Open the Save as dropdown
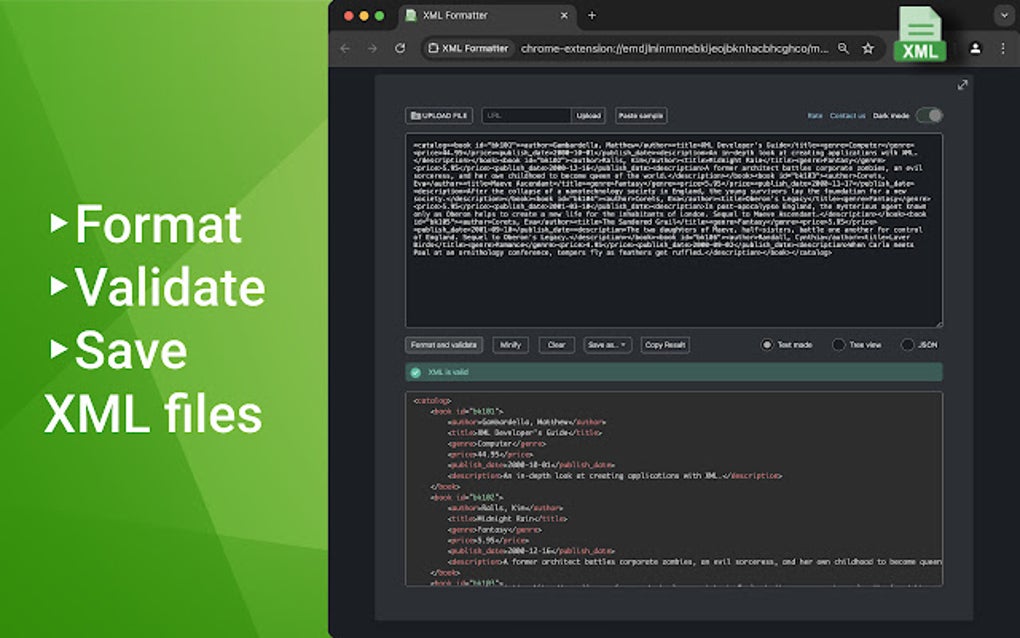Screen dimensions: 1020x638 click(x=606, y=344)
